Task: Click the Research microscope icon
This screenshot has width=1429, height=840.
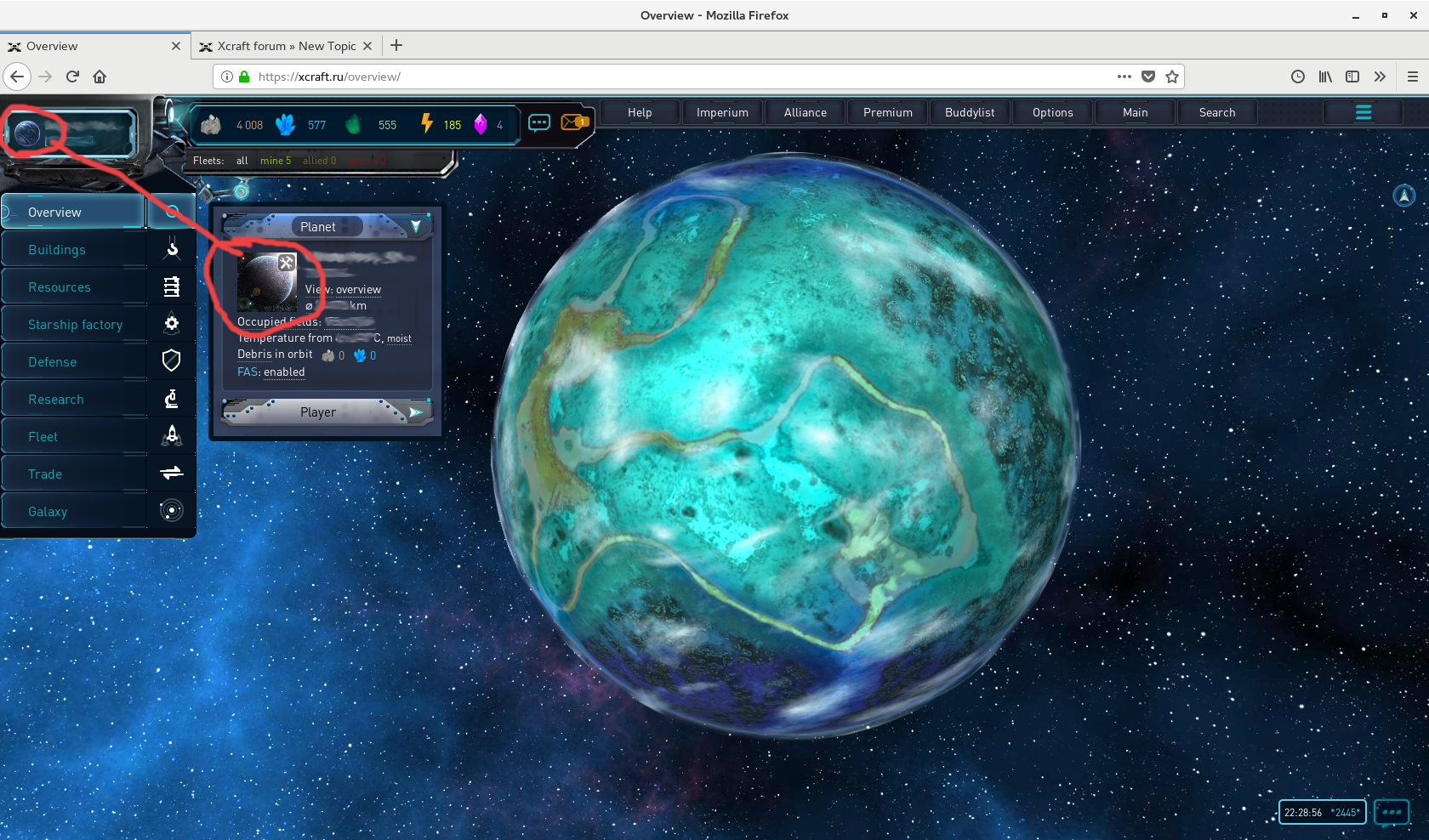Action: coord(172,399)
